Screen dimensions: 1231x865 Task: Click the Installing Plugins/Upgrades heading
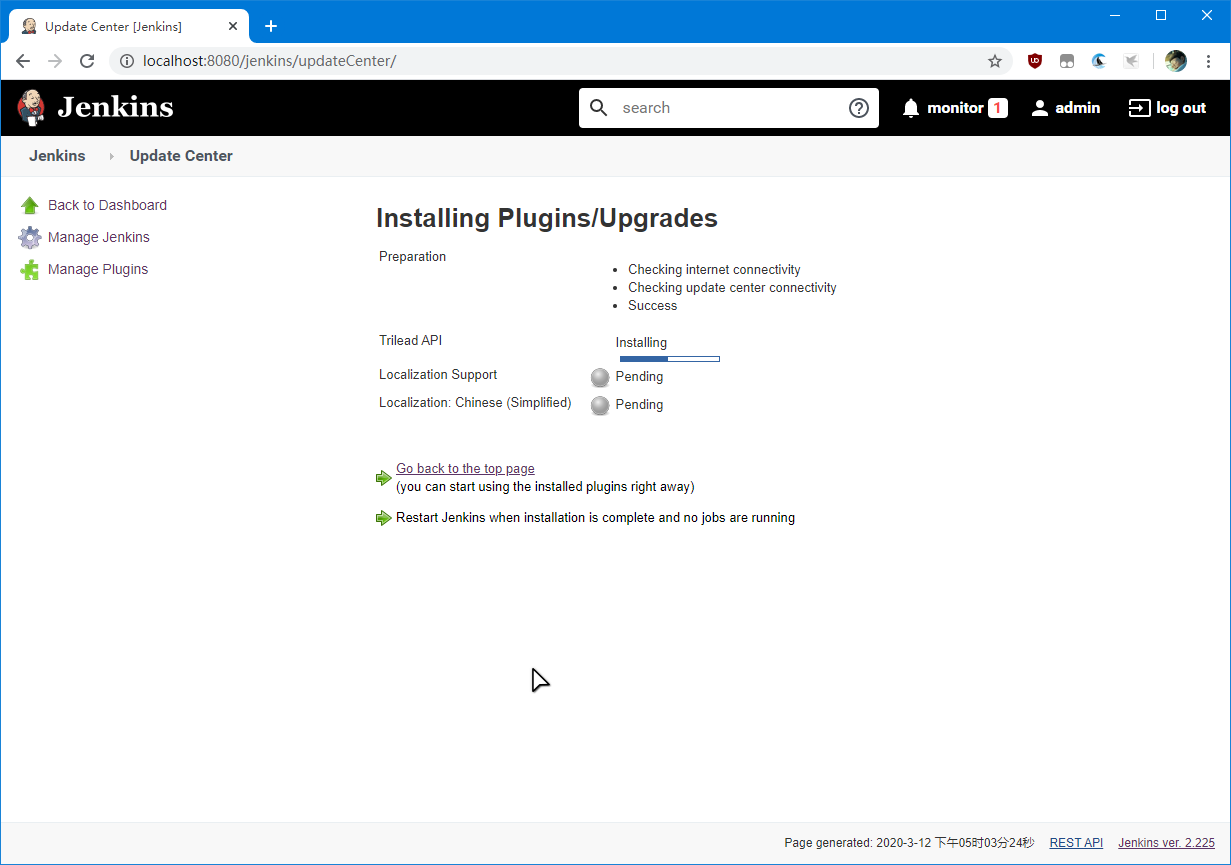coord(547,218)
